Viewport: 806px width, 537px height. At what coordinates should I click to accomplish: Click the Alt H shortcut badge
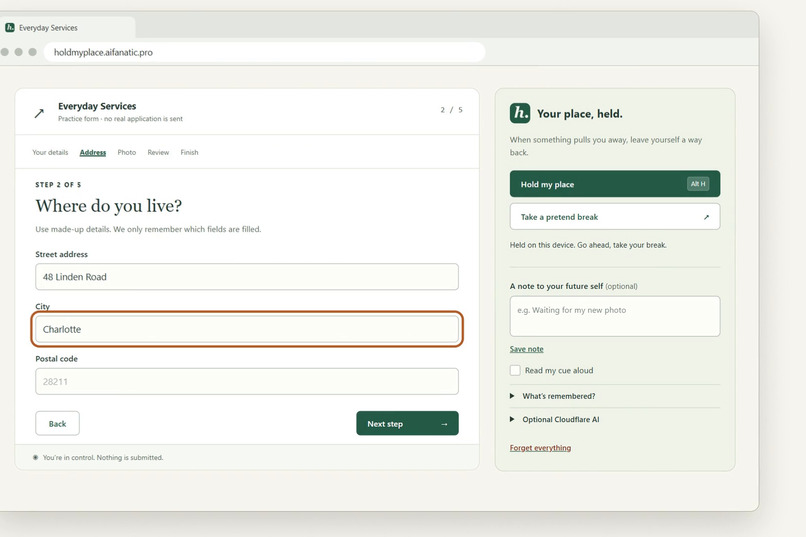(698, 184)
